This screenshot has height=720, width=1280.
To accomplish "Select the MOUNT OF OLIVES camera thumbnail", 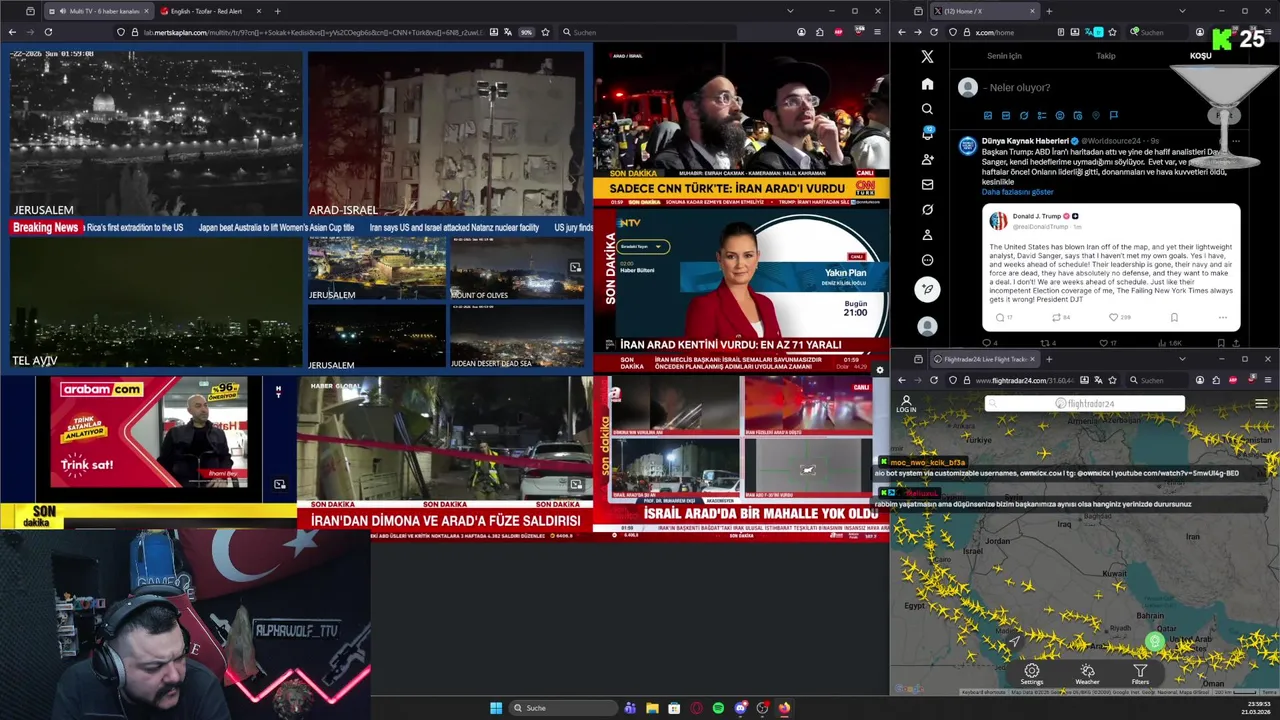I will (x=517, y=268).
